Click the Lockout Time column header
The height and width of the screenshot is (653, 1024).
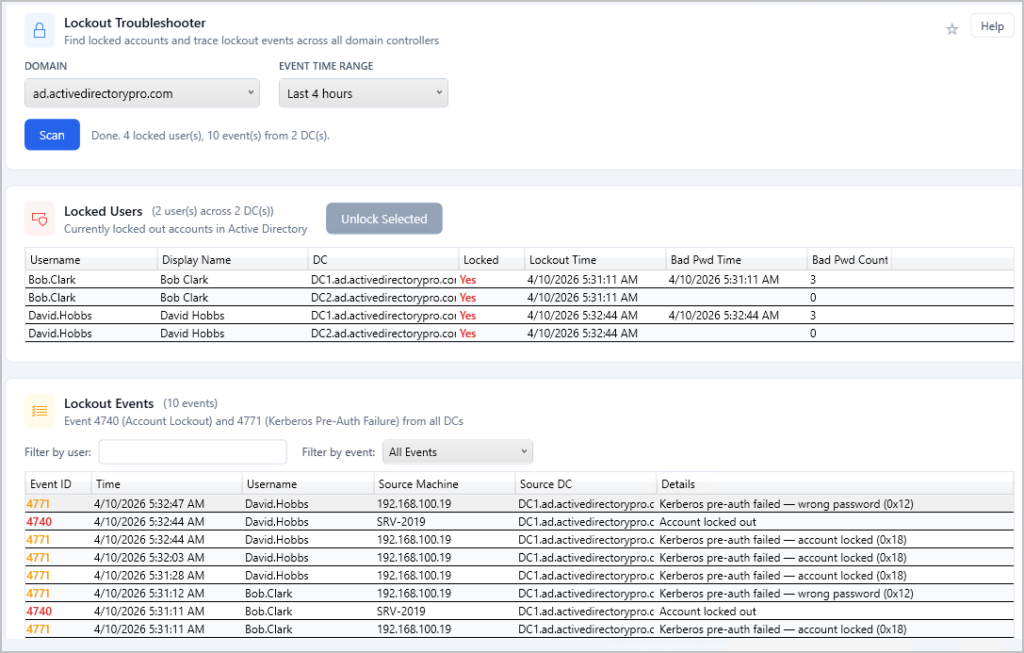pos(595,260)
